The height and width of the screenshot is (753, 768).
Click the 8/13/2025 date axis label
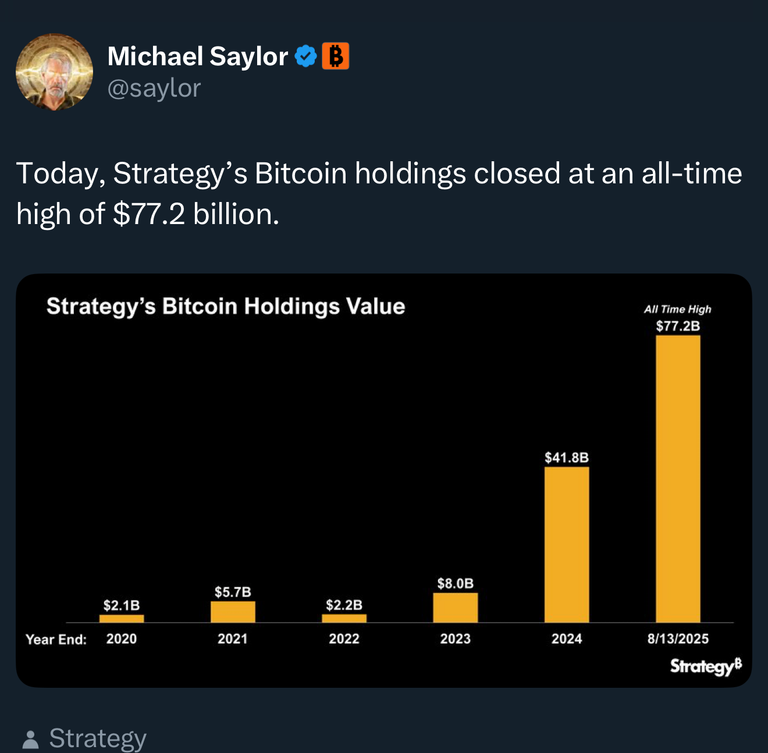pos(678,639)
